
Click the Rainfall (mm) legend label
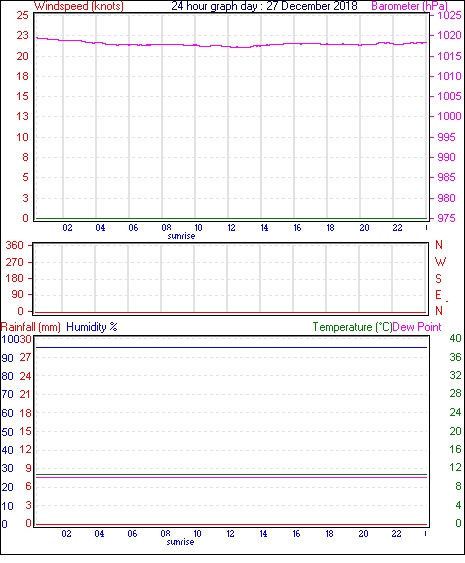point(31,327)
